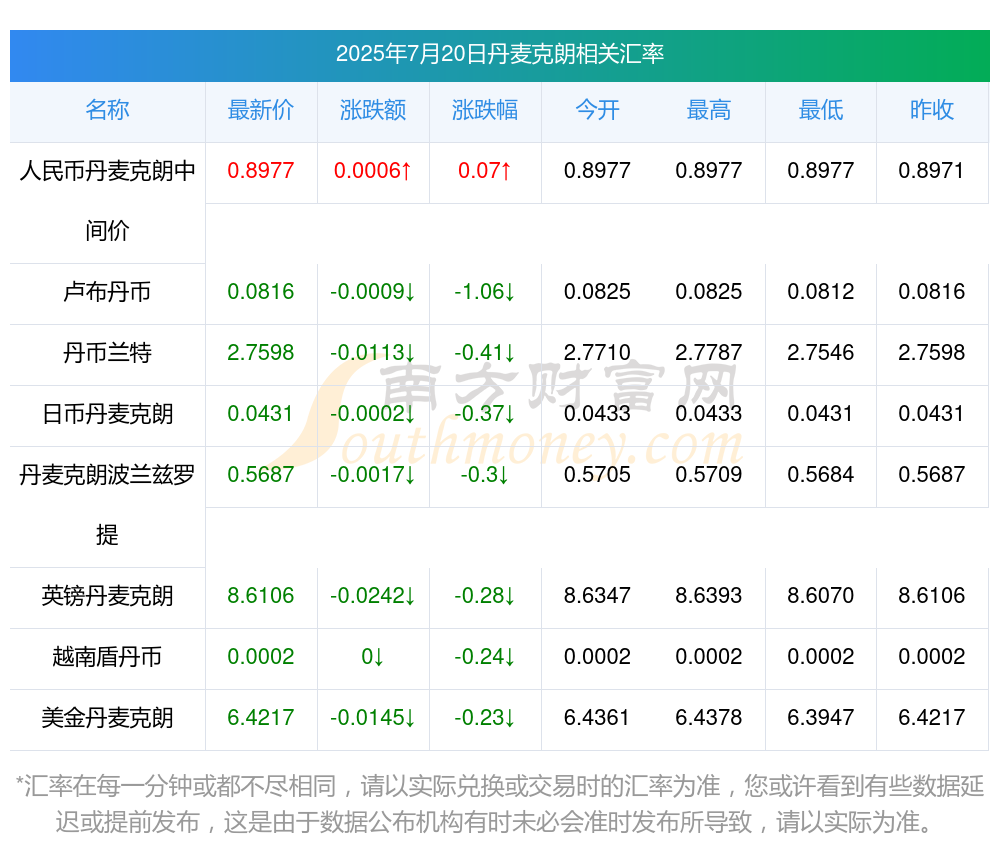Click the title 2025年7月20日丹麦克朗相关汇率
Screen dimensions: 1000x853
[x=499, y=54]
